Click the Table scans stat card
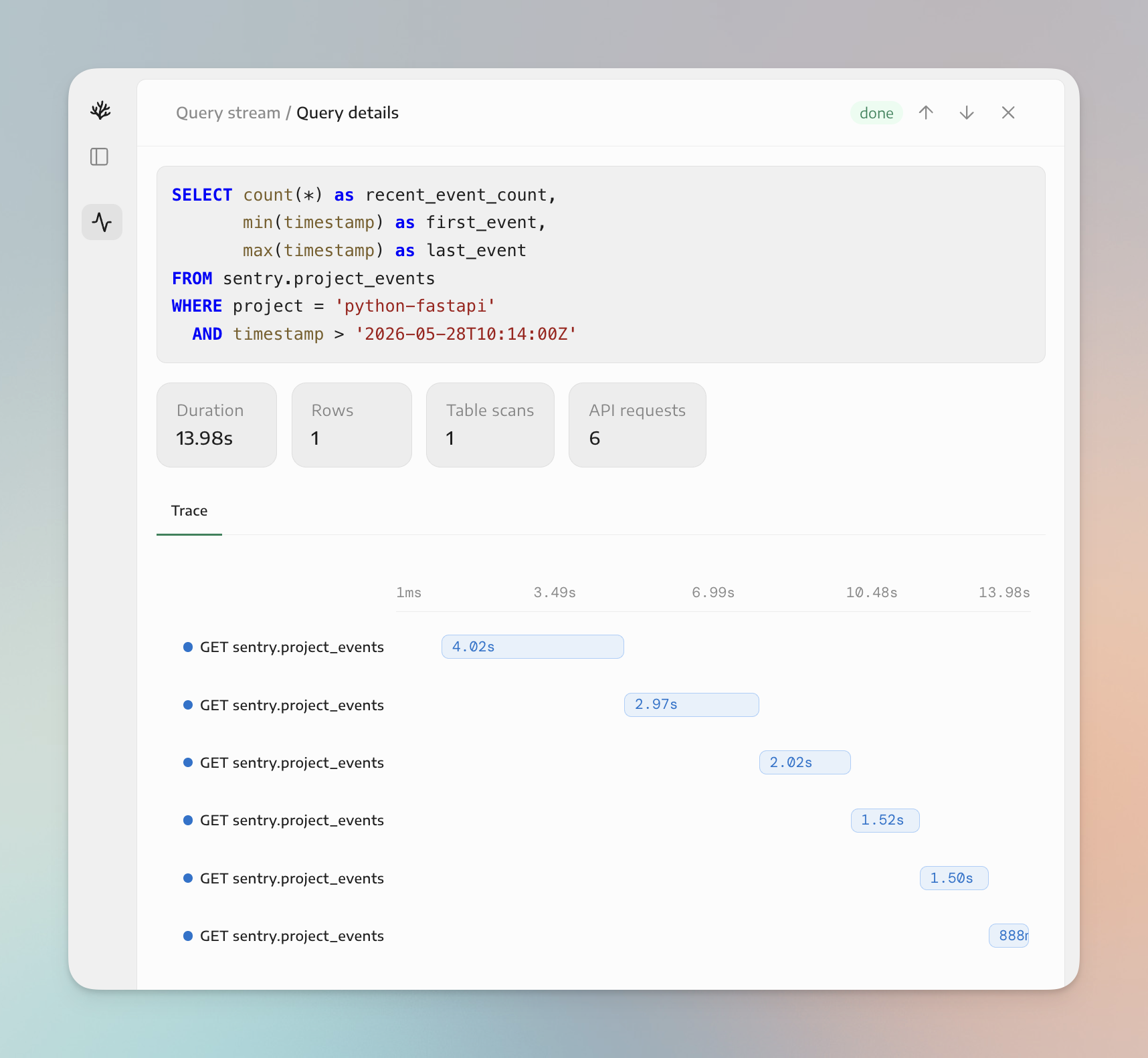This screenshot has height=1058, width=1148. point(490,425)
